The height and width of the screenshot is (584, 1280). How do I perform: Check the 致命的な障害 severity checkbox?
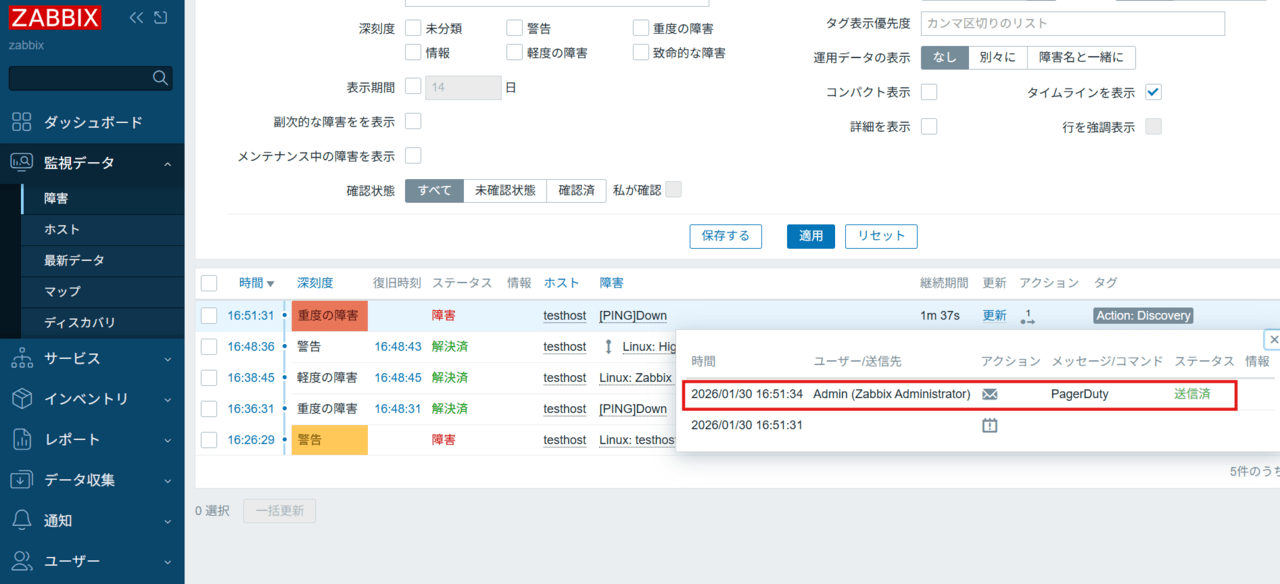[x=641, y=52]
